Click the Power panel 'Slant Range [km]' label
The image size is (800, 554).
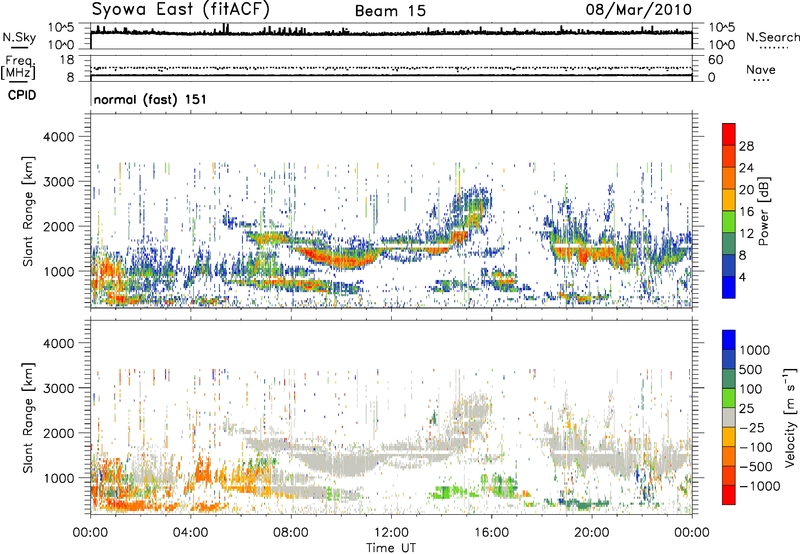point(28,211)
